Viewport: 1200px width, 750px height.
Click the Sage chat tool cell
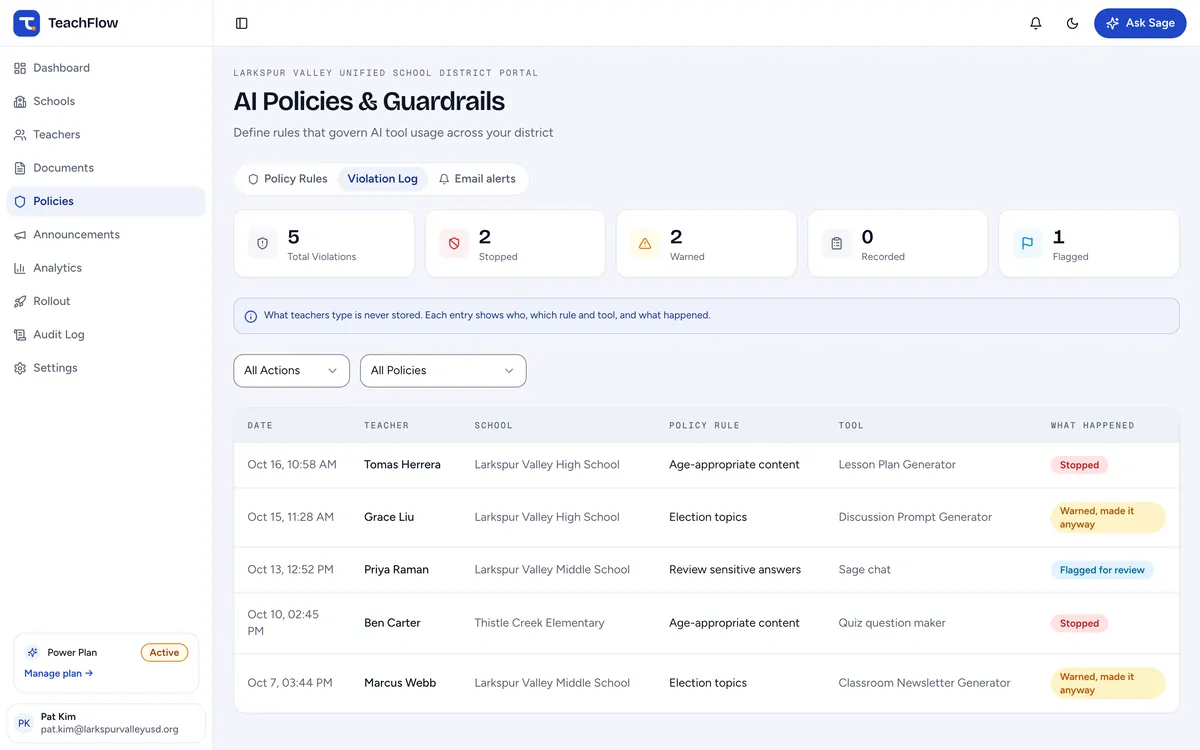click(865, 570)
